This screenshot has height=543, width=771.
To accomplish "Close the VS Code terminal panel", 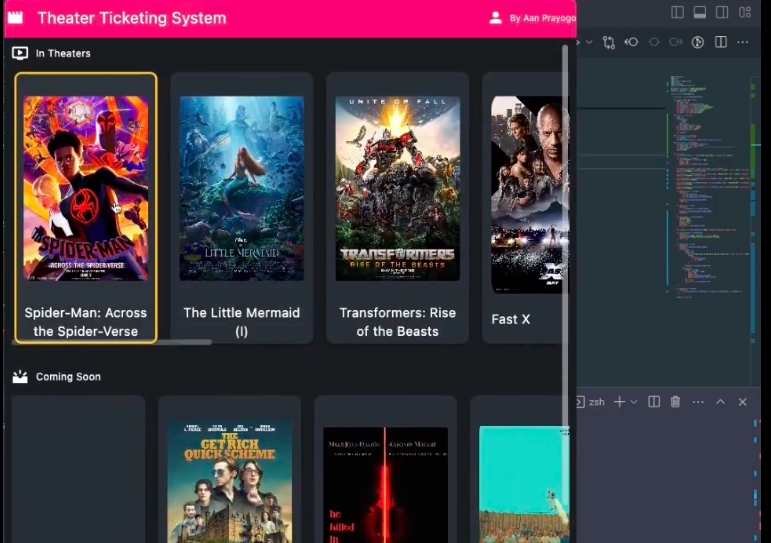I will coord(742,402).
